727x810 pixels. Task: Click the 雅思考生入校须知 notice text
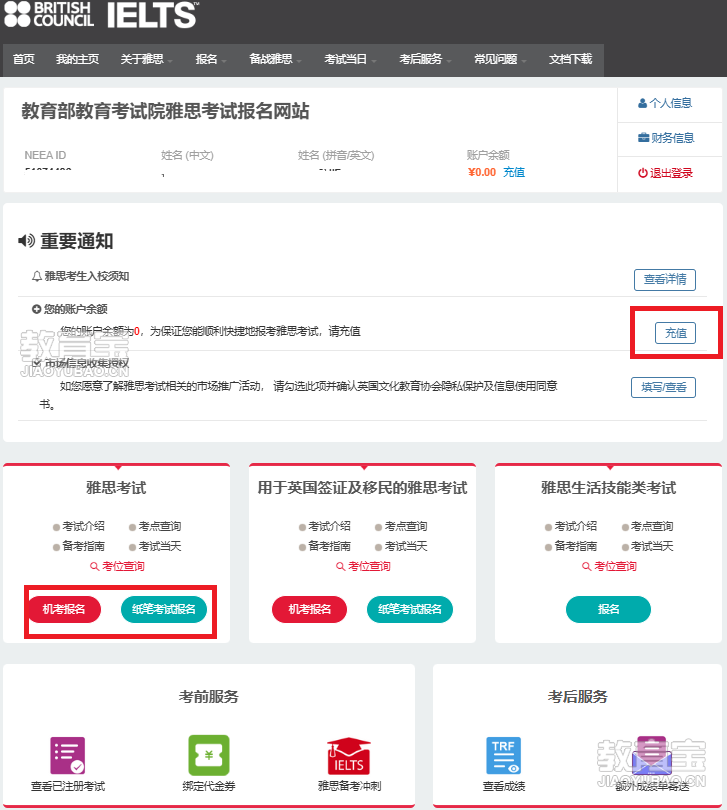(x=87, y=276)
